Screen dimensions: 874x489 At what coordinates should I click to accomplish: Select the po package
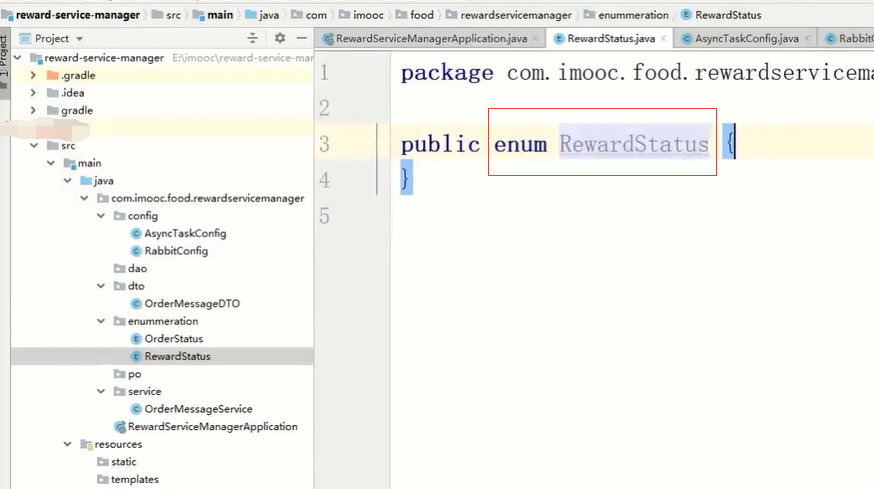coord(134,374)
